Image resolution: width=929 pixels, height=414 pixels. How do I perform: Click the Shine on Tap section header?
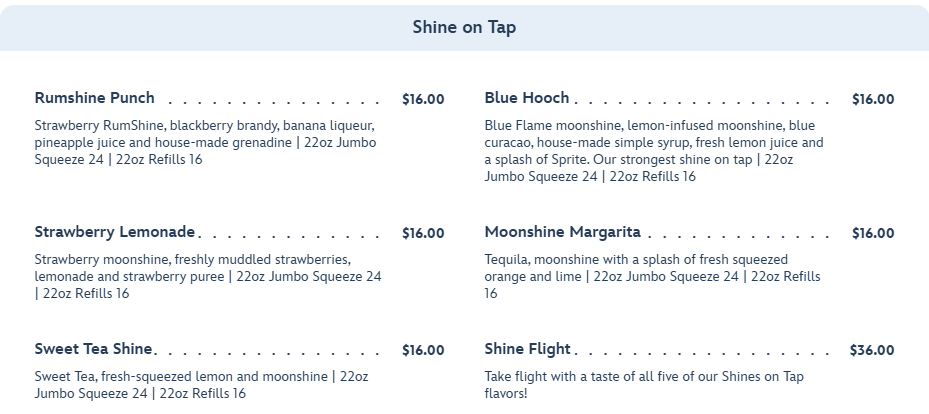pyautogui.click(x=464, y=27)
